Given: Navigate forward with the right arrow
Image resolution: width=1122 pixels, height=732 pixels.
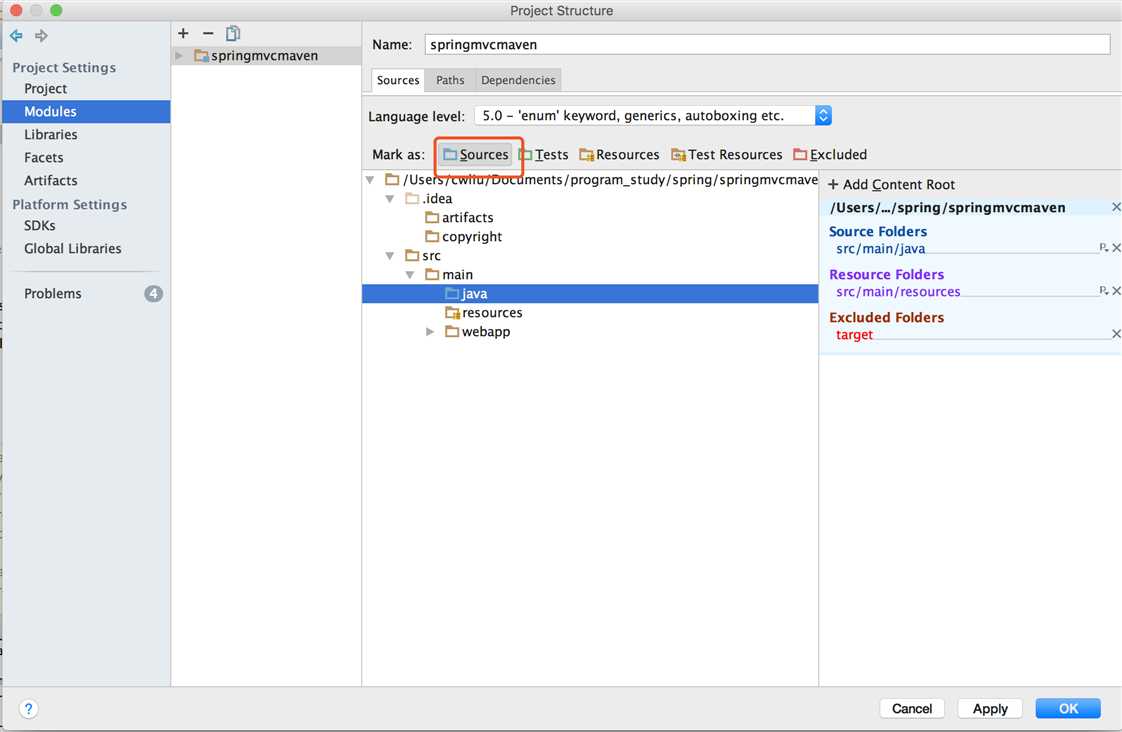Looking at the screenshot, I should (42, 35).
